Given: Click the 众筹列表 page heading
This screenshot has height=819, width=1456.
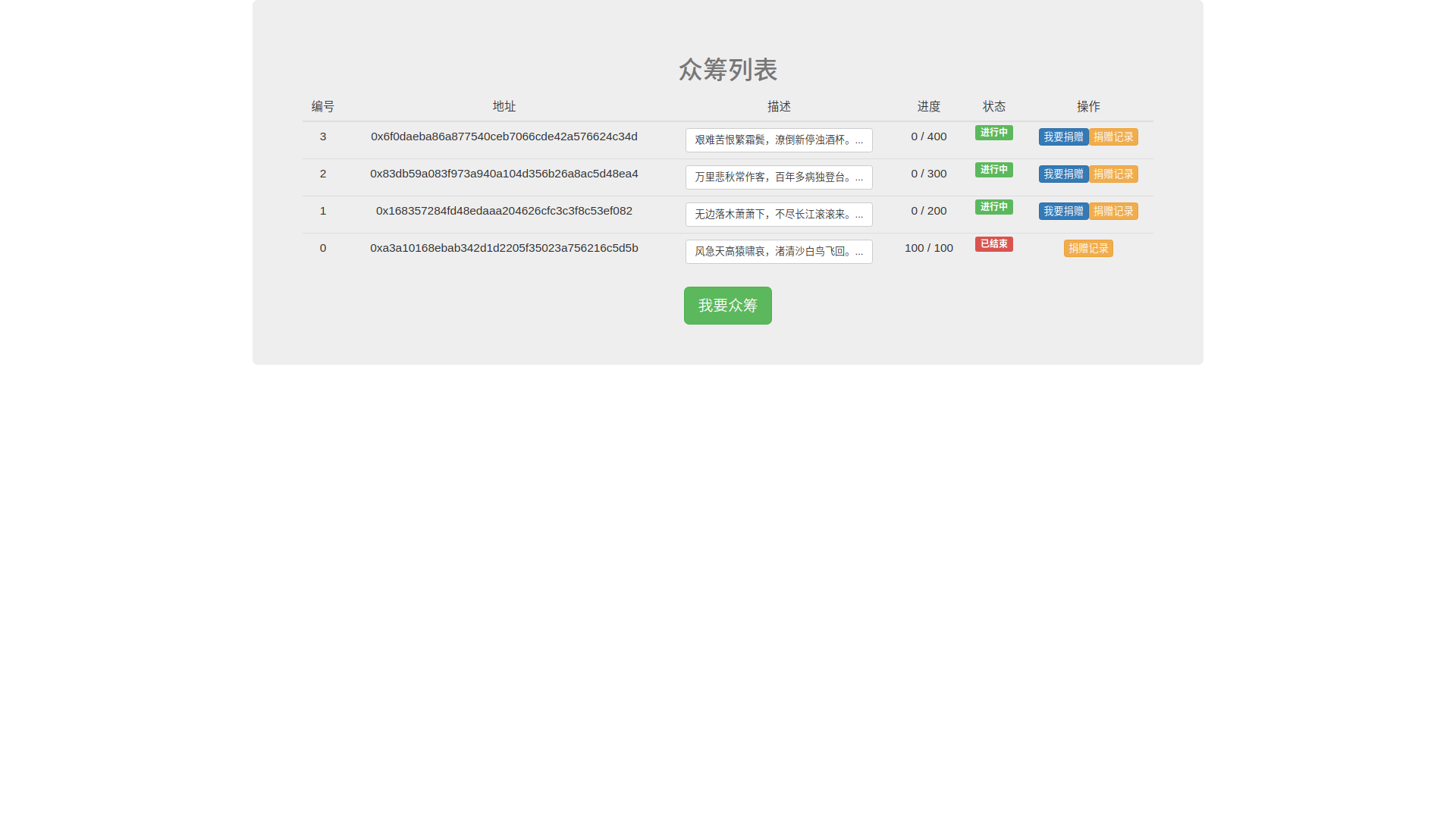Looking at the screenshot, I should coord(727,70).
